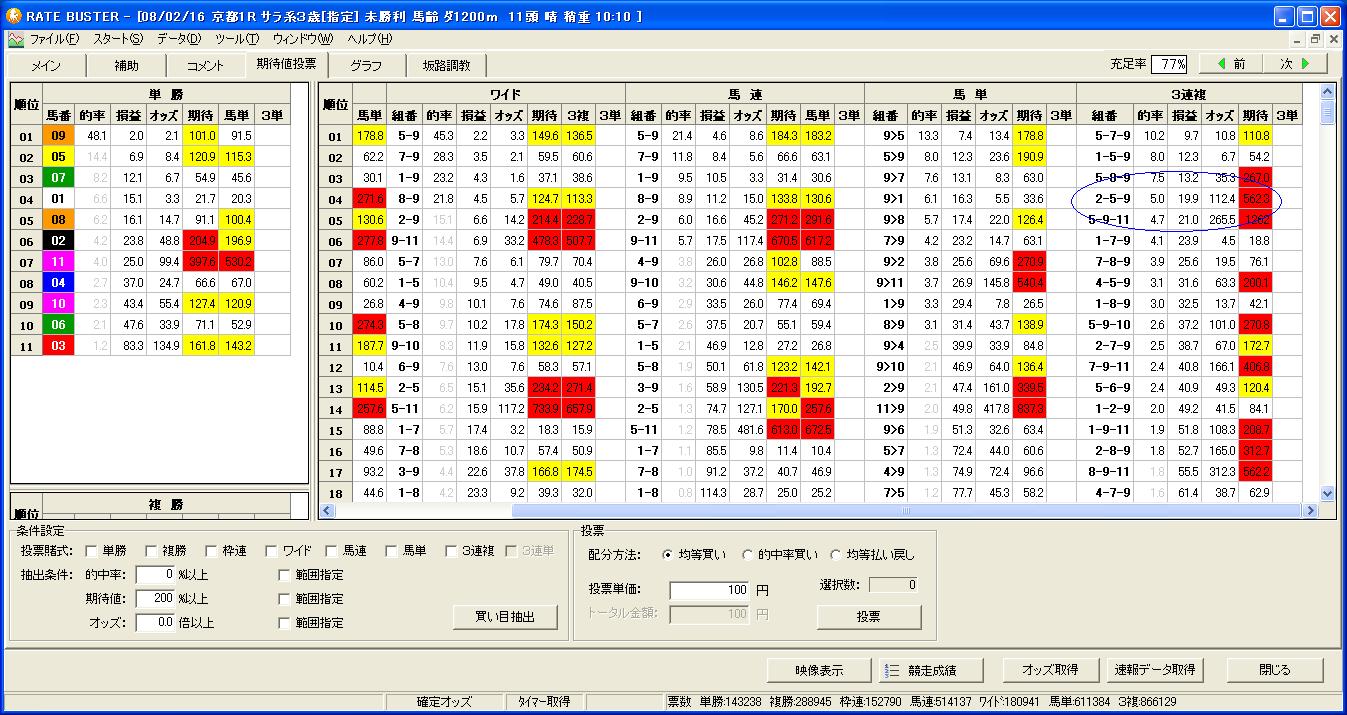
Task: Switch to the メイン tab
Action: click(46, 66)
